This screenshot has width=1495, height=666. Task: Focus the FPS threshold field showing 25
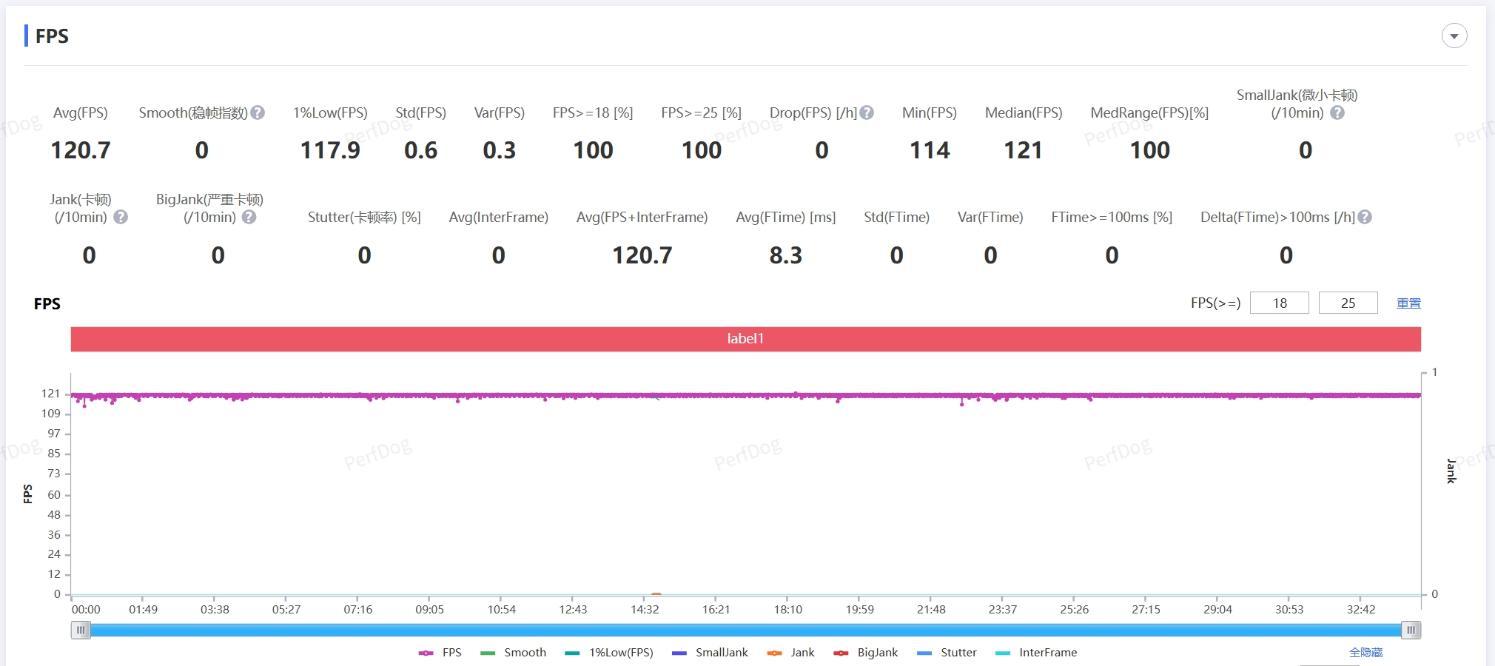coord(1348,303)
